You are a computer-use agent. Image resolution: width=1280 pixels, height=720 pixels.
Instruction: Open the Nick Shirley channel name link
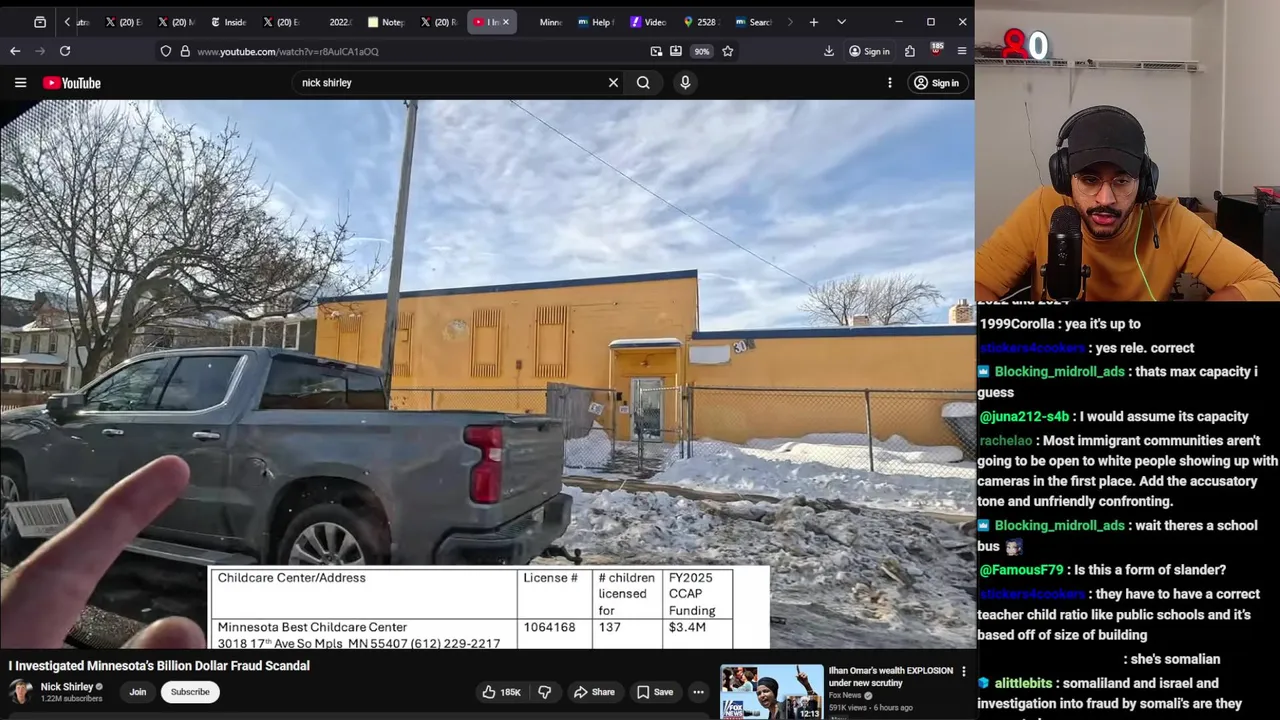point(66,687)
